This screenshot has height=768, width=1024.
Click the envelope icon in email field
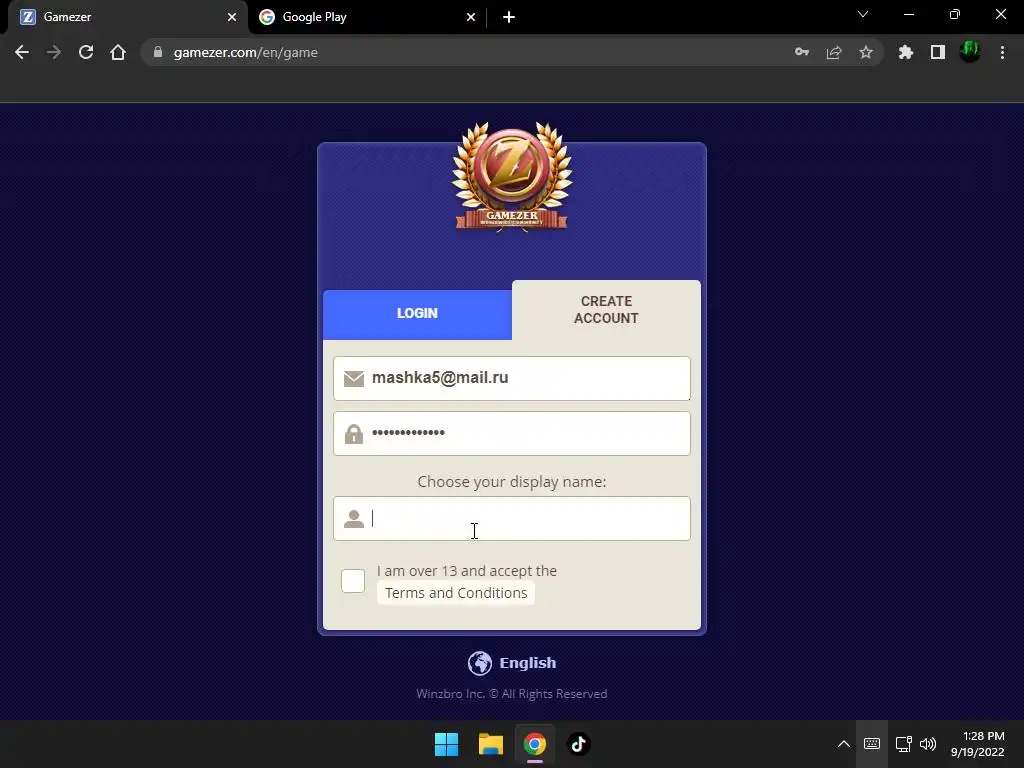[354, 379]
